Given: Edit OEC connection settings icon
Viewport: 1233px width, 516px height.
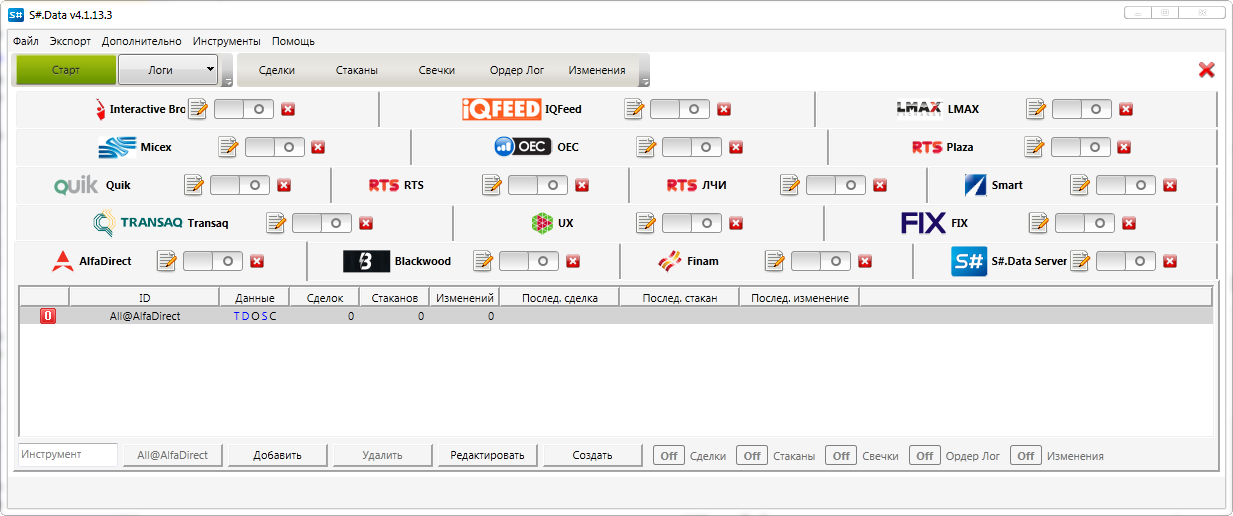Looking at the screenshot, I should coord(646,147).
